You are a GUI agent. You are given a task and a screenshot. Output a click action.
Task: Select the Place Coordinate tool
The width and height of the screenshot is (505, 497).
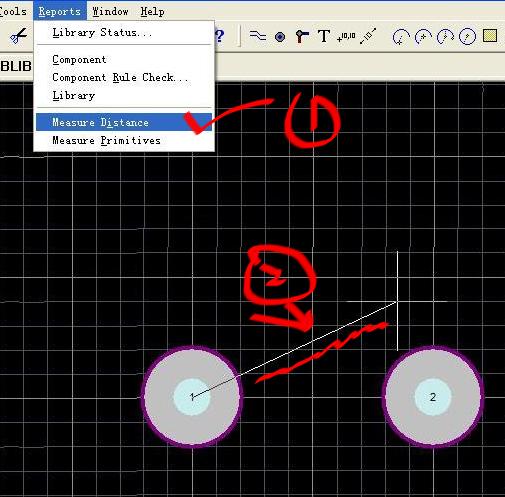(x=346, y=36)
